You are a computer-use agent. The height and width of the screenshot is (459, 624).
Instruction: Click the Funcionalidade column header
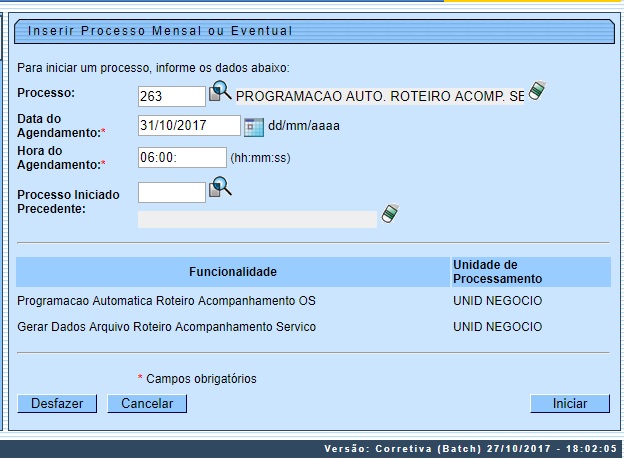[232, 272]
